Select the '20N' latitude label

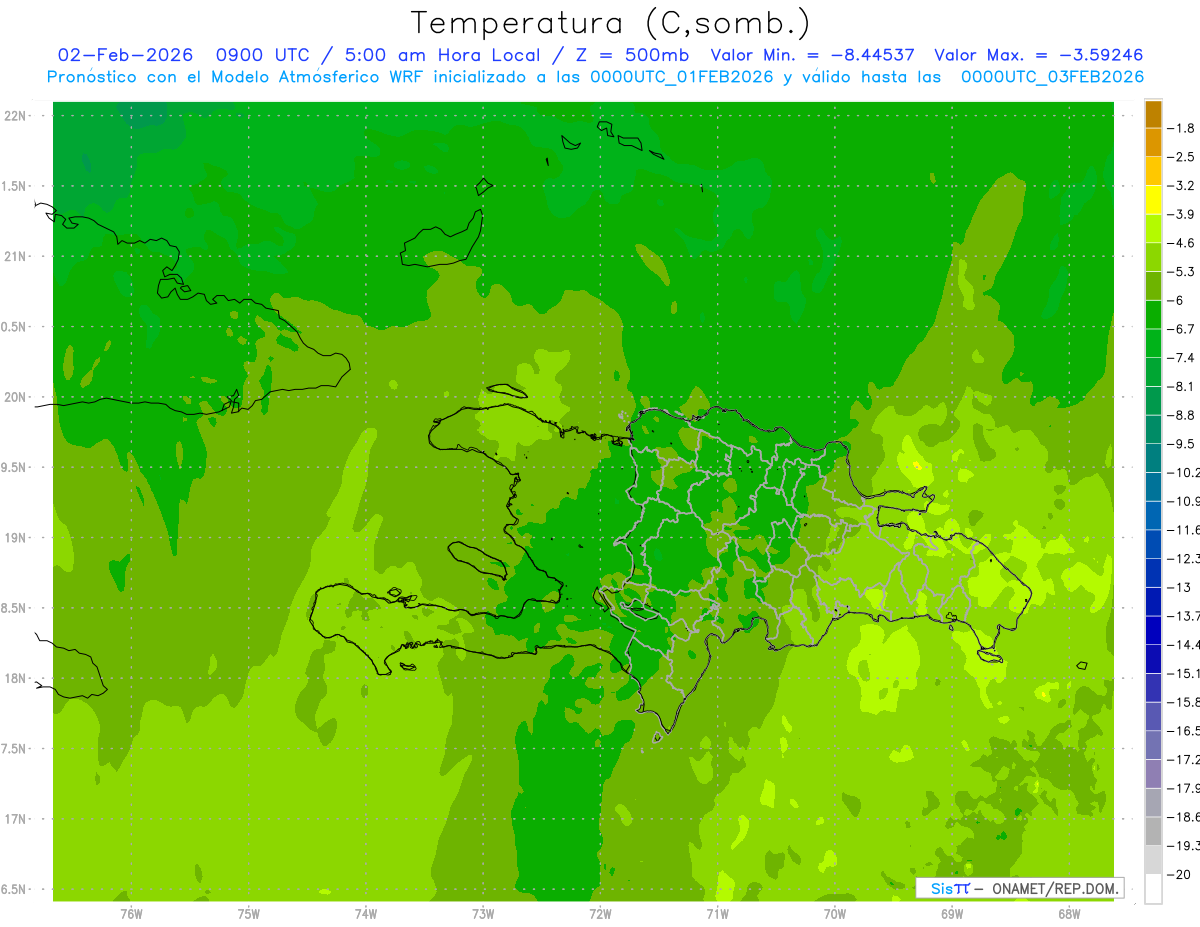pos(15,397)
